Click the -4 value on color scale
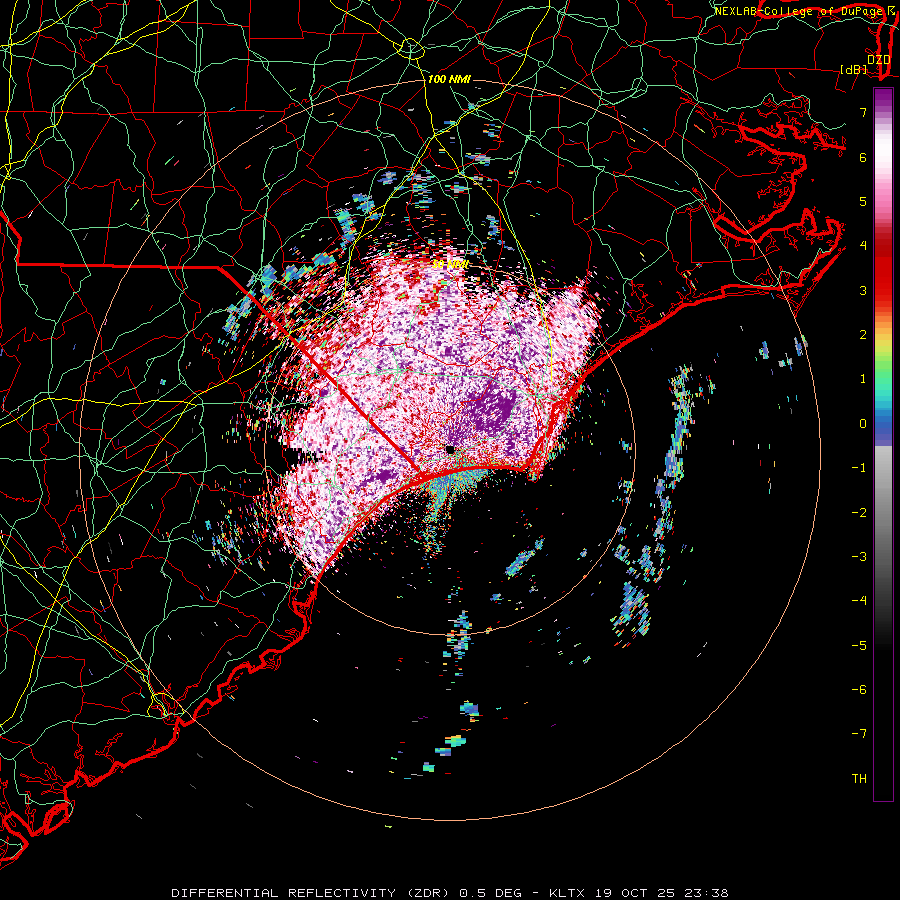Screen dimensions: 900x900 pyautogui.click(x=859, y=601)
